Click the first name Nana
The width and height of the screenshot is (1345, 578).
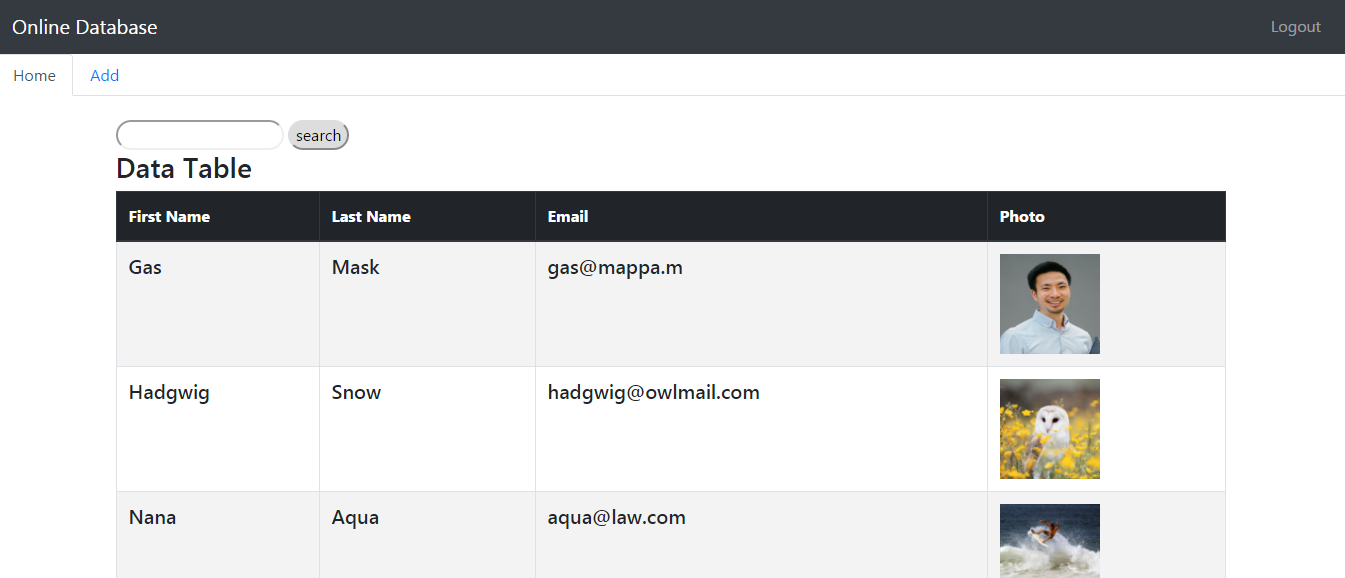(152, 518)
